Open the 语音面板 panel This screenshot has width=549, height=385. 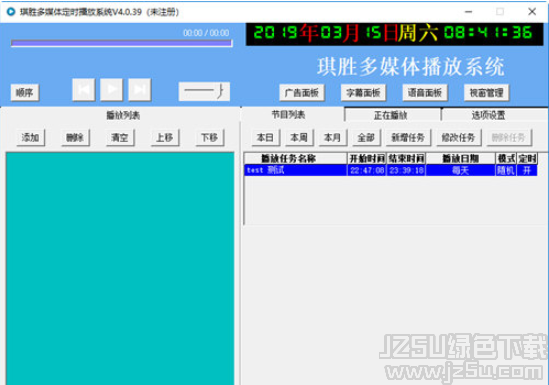coord(425,93)
